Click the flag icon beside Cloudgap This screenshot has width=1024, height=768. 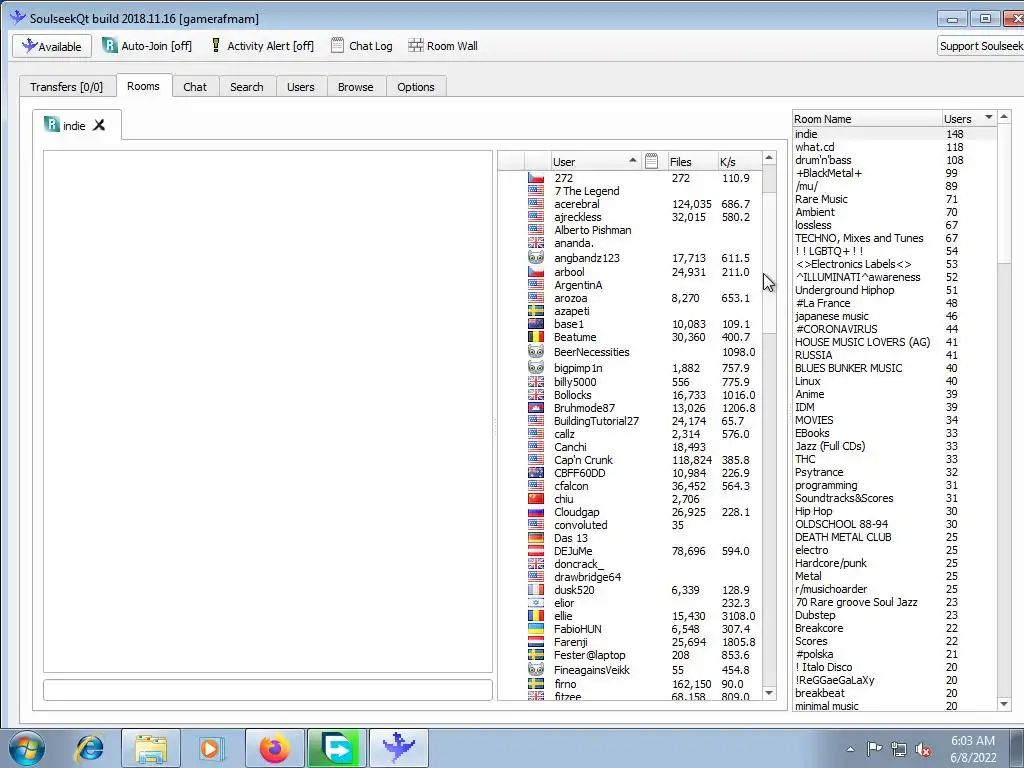[x=536, y=512]
